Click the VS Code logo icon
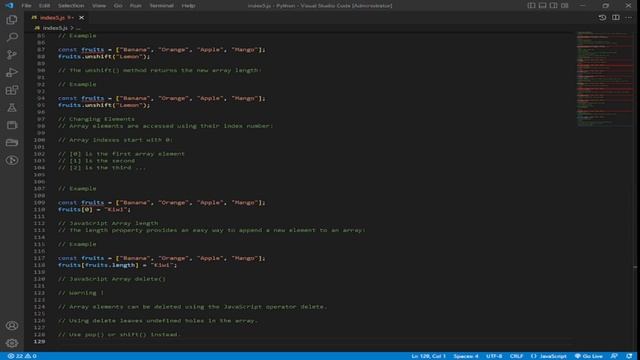The width and height of the screenshot is (640, 360). (9, 5)
